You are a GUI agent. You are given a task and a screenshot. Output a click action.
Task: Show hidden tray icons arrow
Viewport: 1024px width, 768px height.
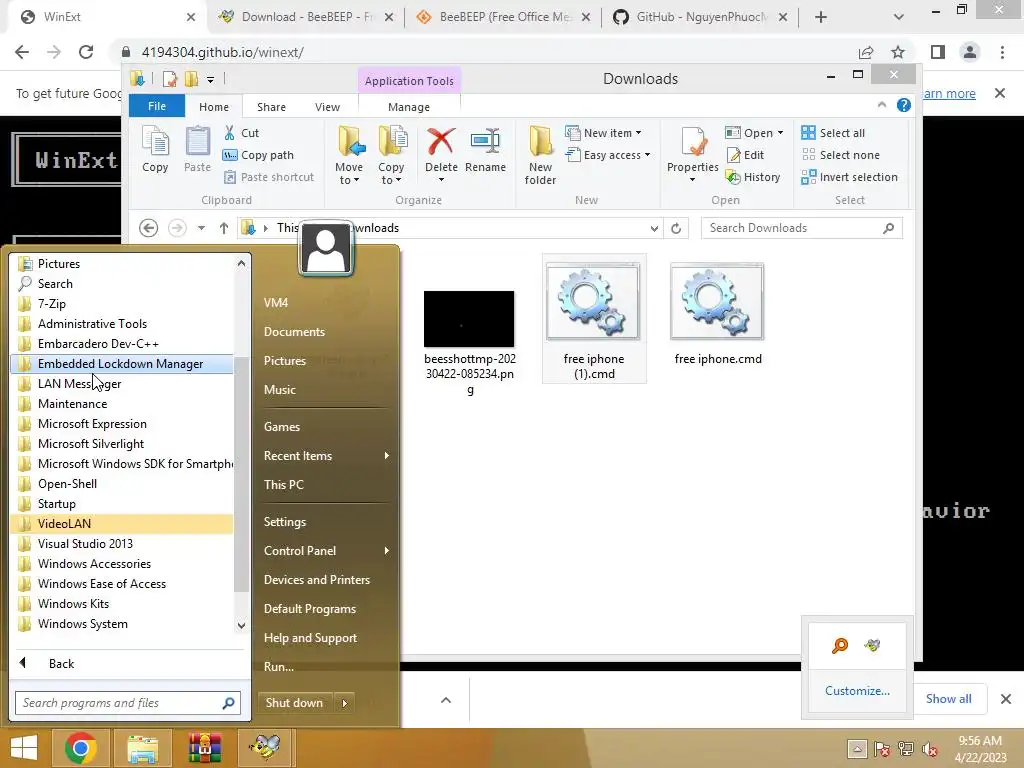coord(857,749)
